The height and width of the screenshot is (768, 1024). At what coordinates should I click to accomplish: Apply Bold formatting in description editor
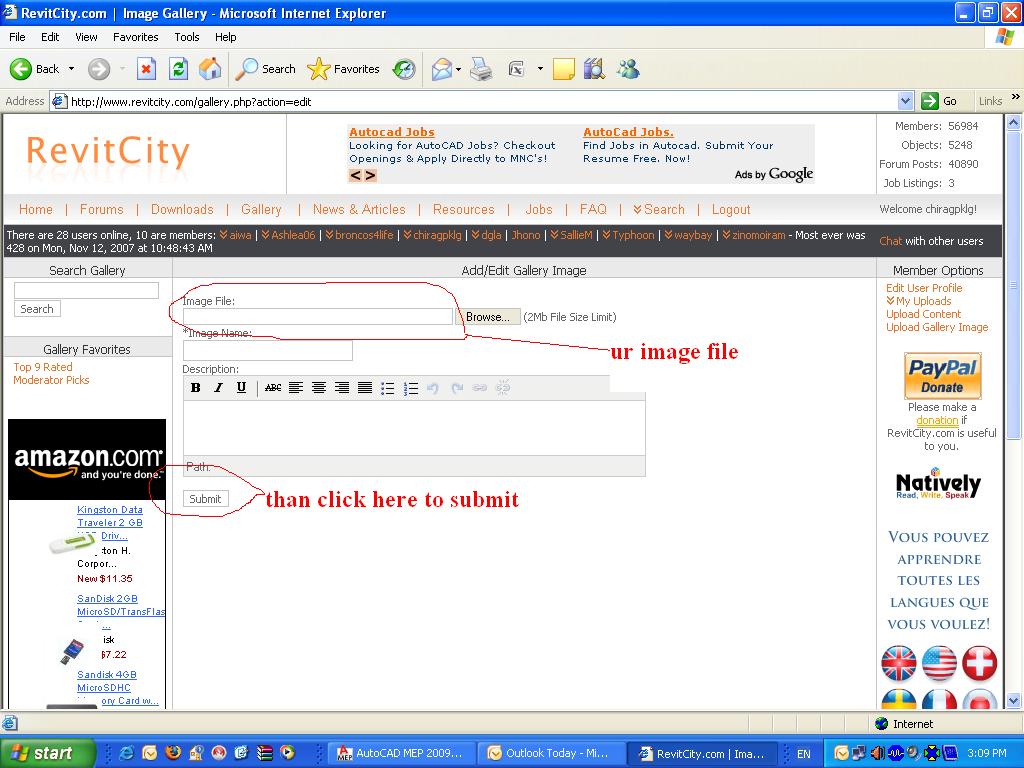coord(195,388)
